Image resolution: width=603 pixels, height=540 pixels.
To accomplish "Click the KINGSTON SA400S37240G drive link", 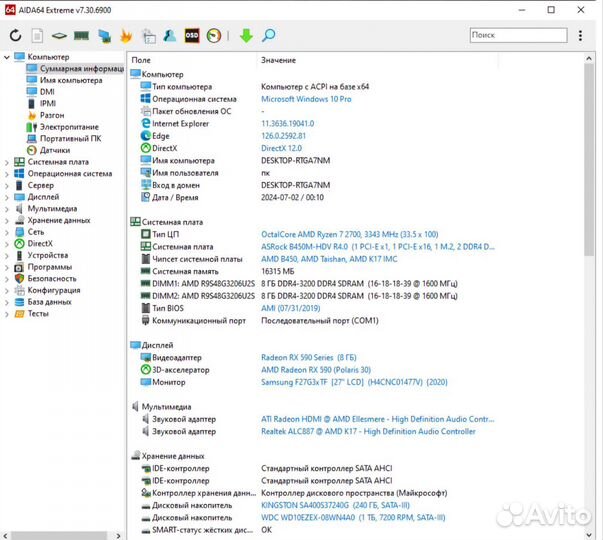I will click(335, 505).
